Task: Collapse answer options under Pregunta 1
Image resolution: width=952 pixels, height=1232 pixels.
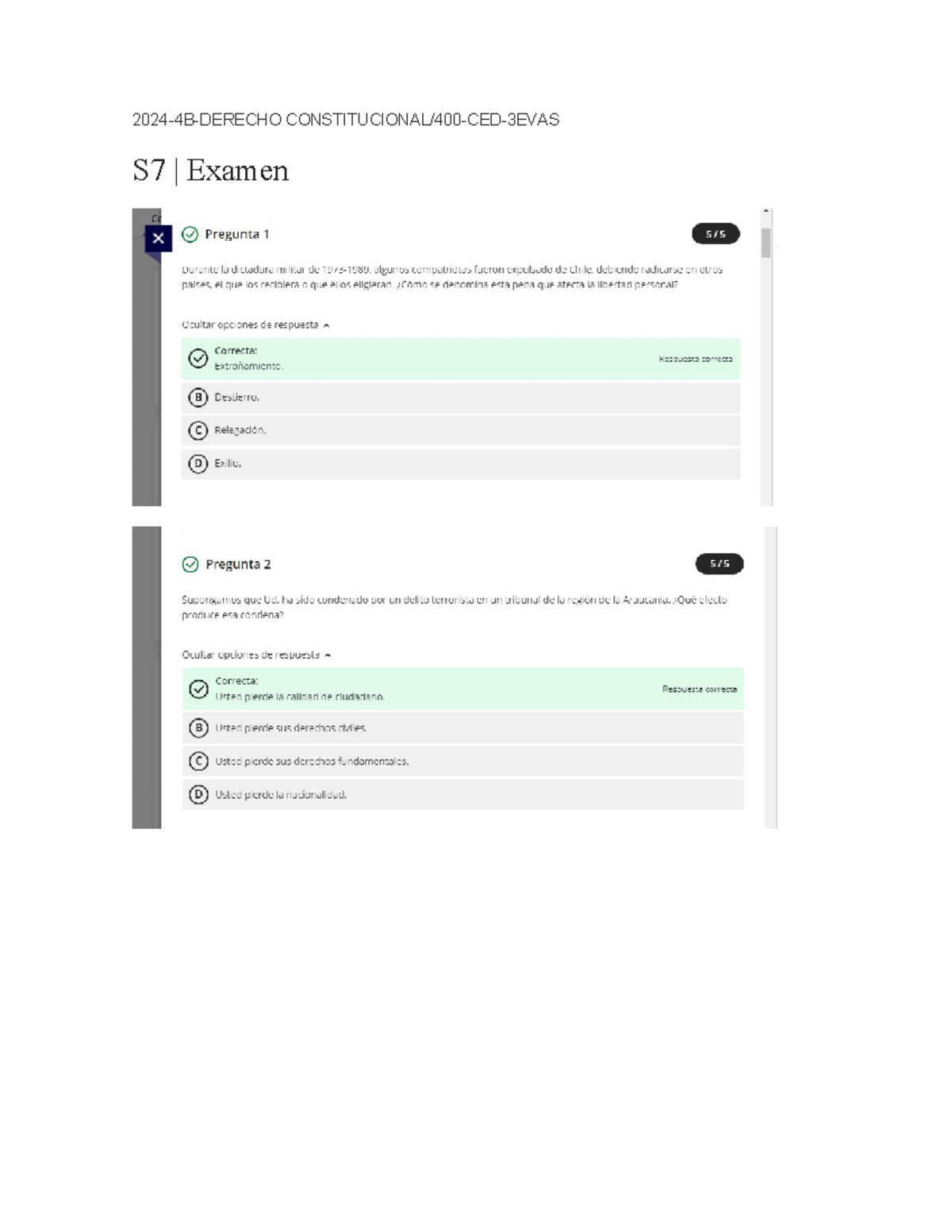Action: point(255,324)
